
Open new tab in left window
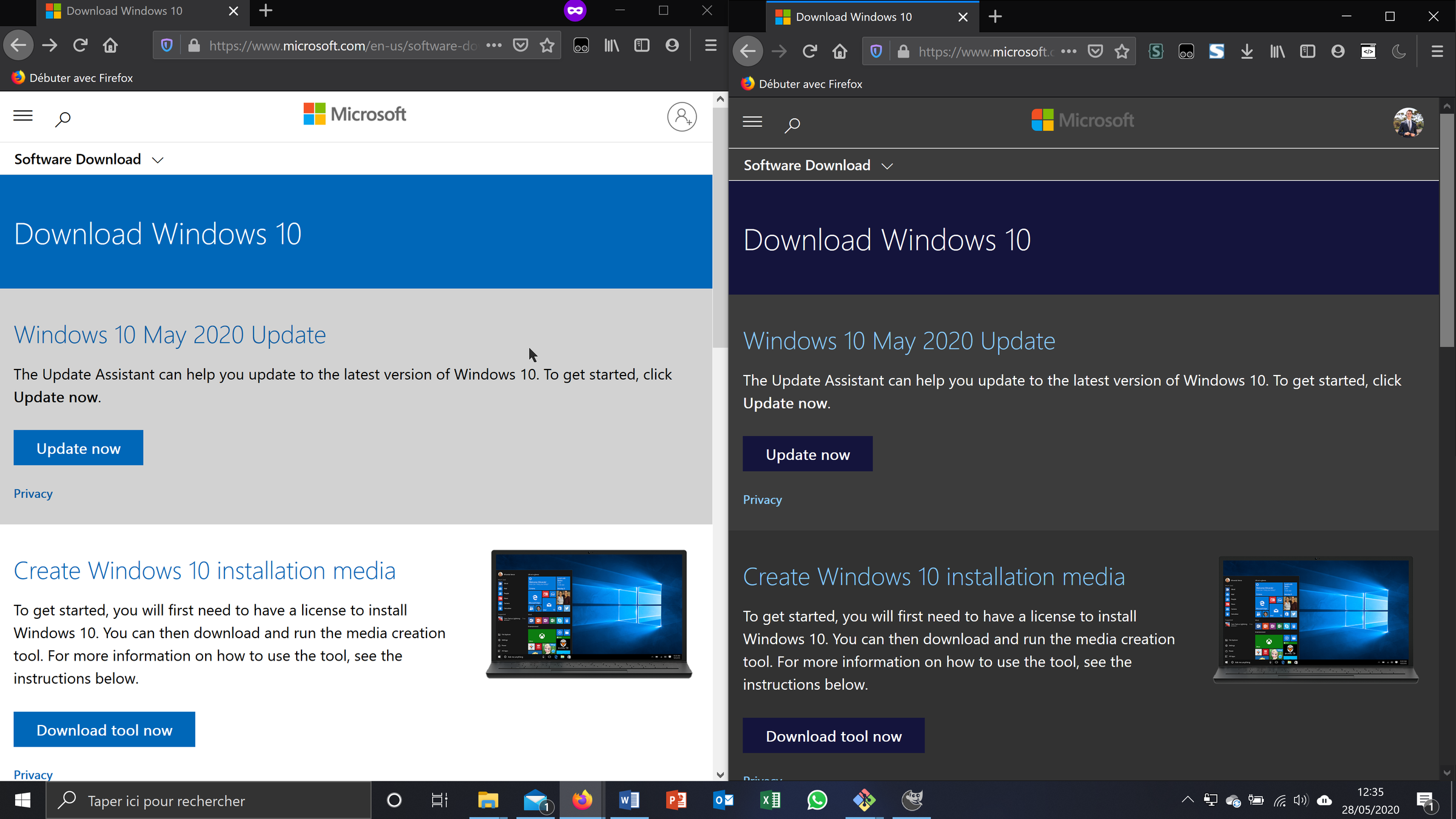266,11
